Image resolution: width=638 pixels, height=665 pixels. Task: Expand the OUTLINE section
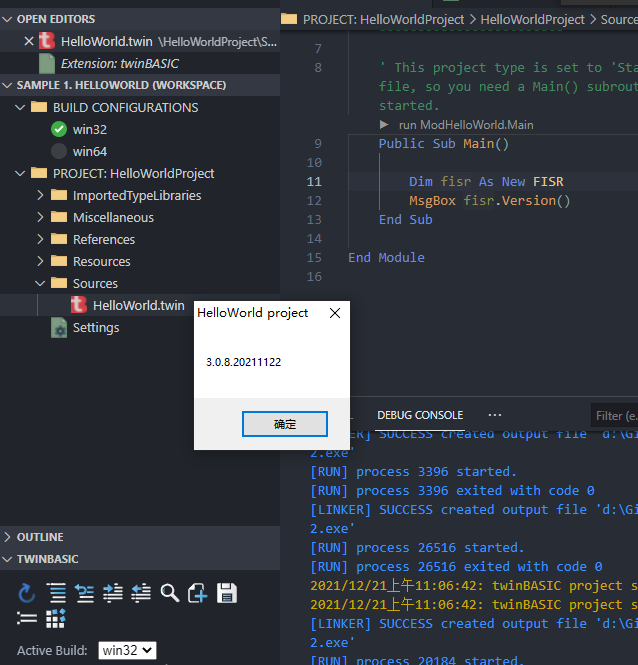(x=7, y=537)
